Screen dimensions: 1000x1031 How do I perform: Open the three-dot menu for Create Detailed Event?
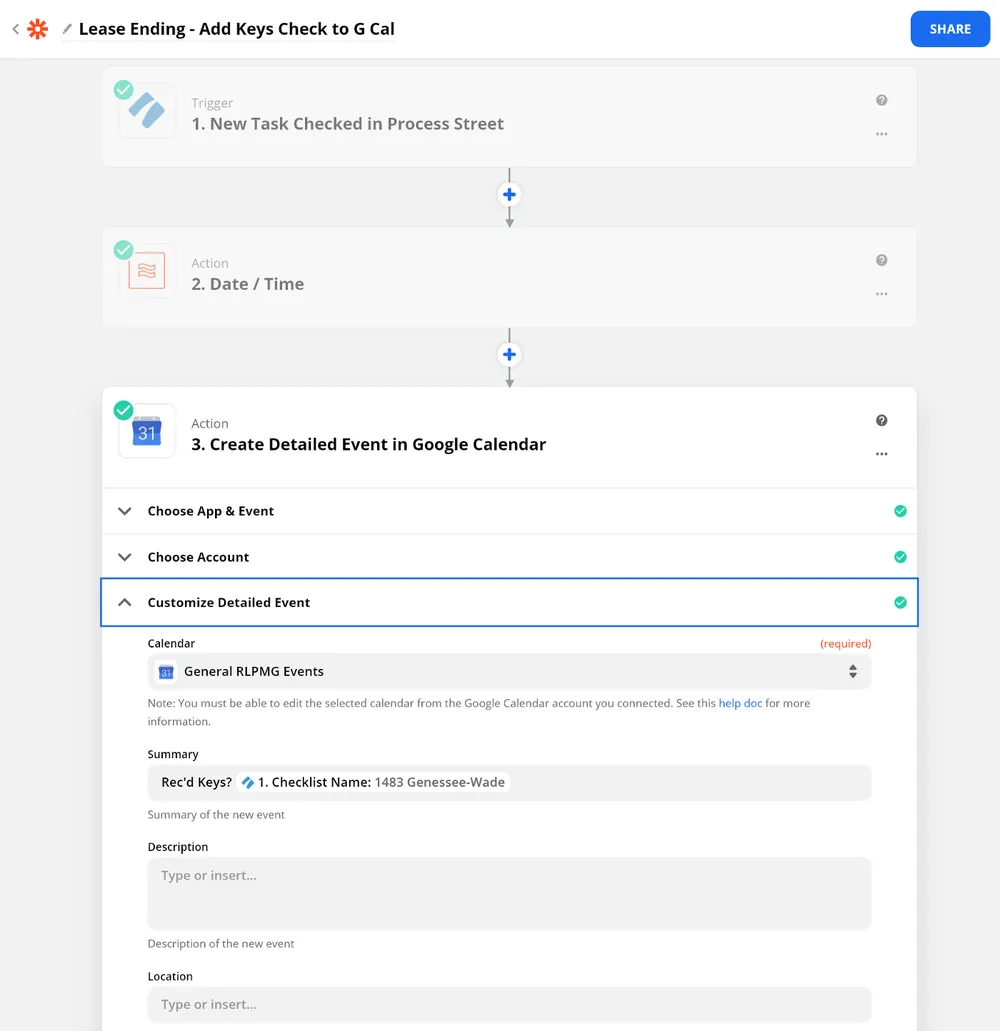pyautogui.click(x=882, y=454)
